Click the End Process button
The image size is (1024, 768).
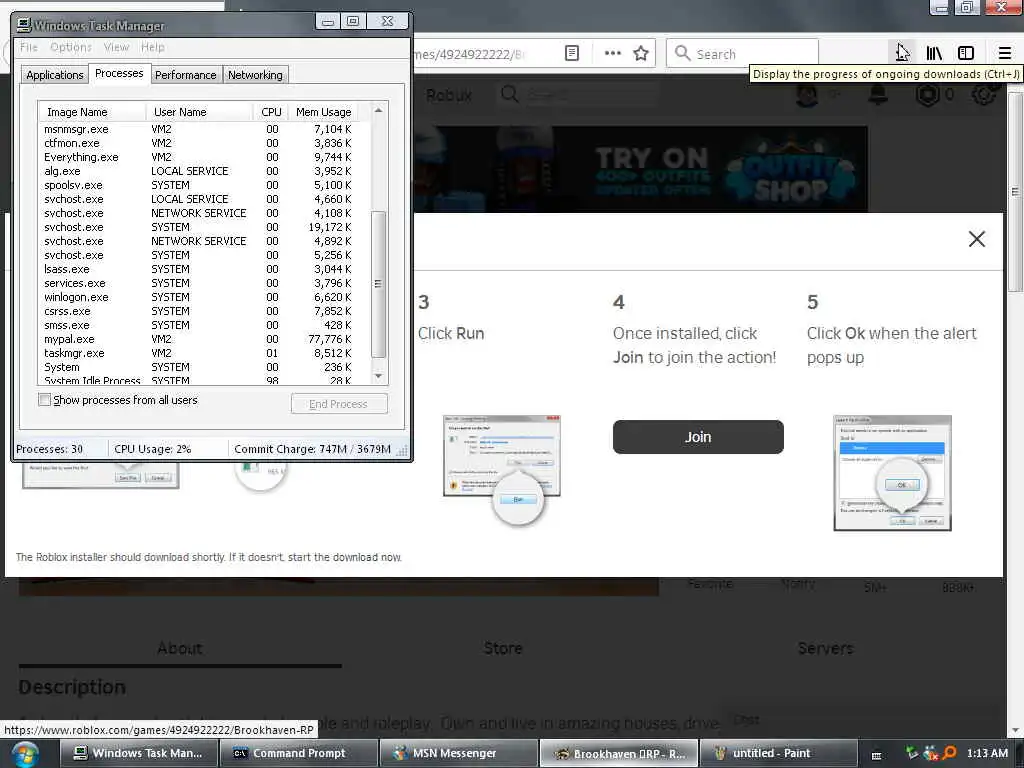coord(339,404)
